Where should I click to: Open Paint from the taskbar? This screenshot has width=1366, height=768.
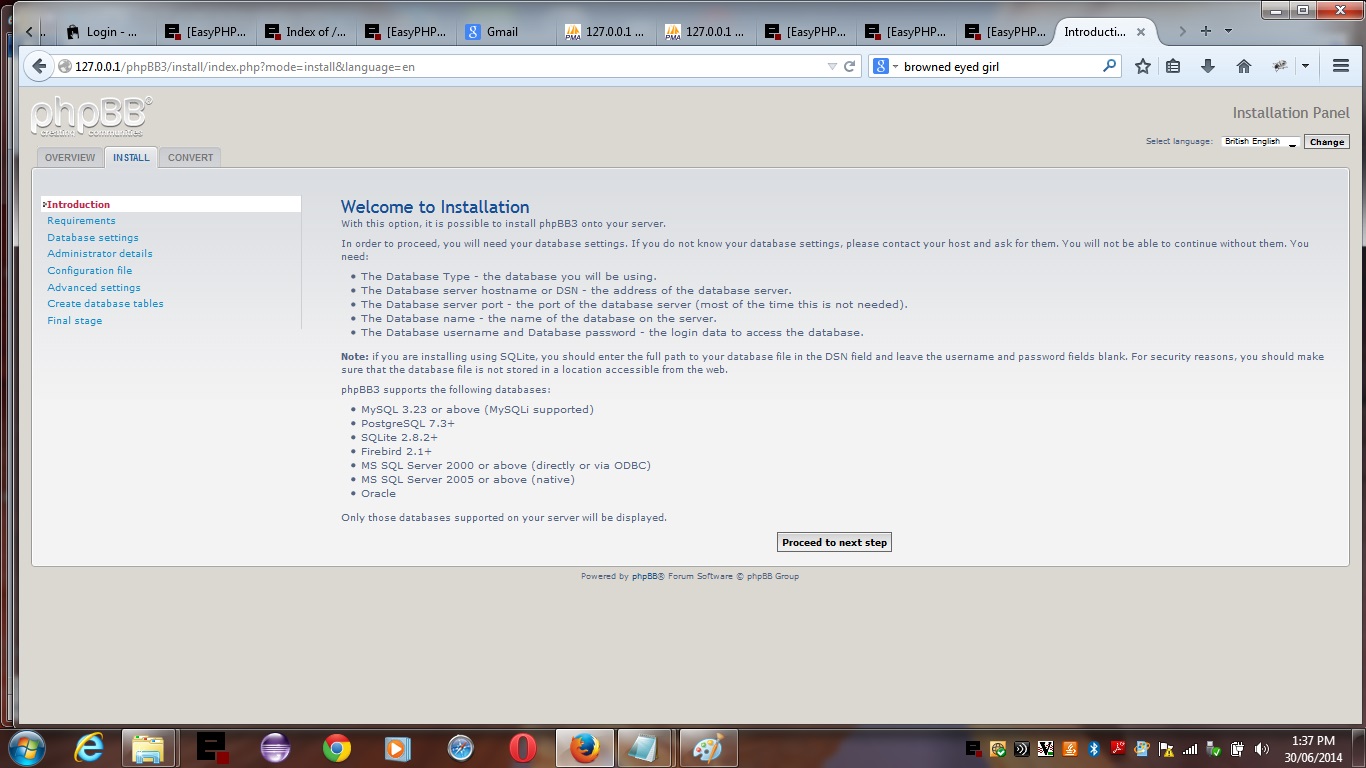[709, 748]
